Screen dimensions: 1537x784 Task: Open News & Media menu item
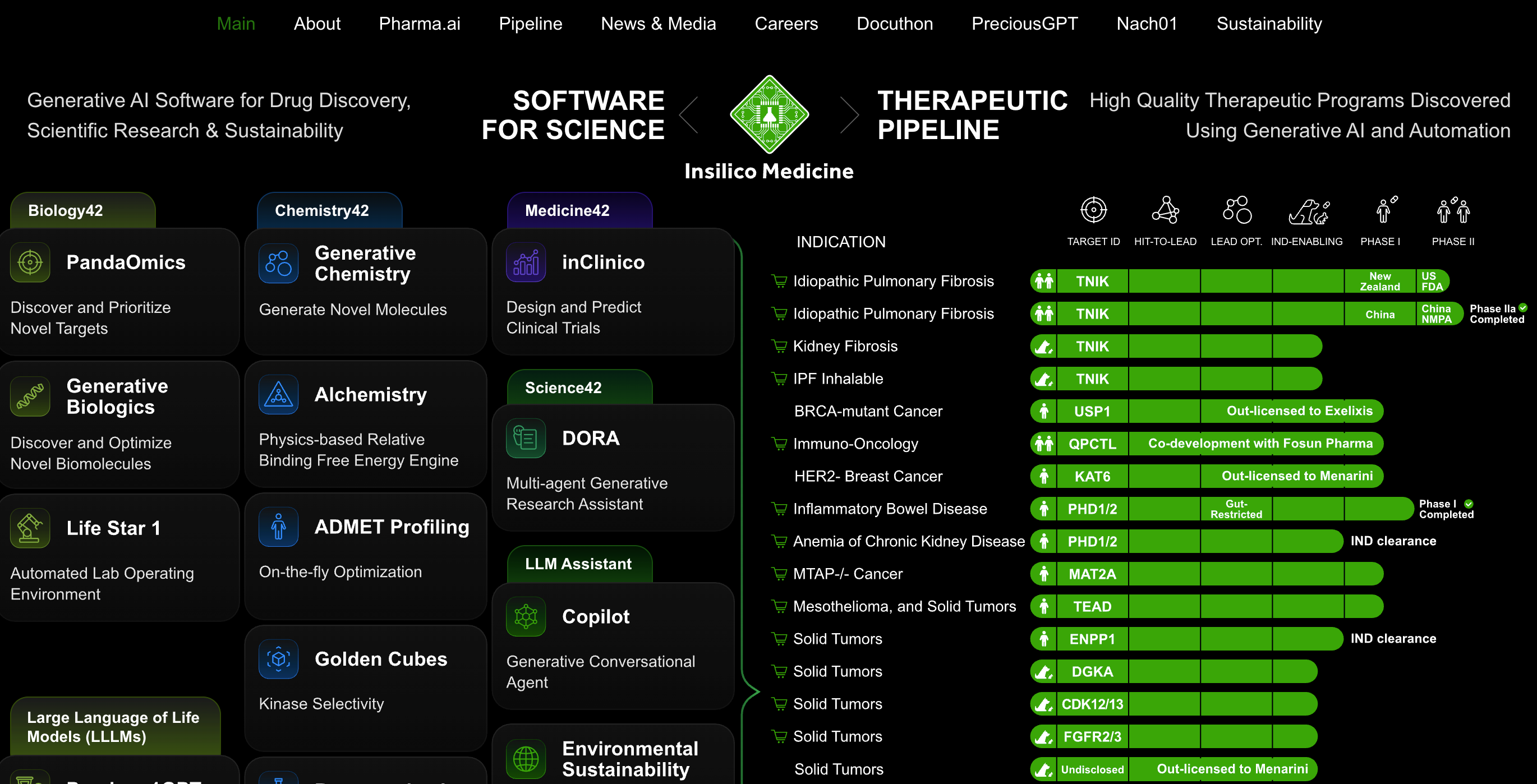coord(658,24)
